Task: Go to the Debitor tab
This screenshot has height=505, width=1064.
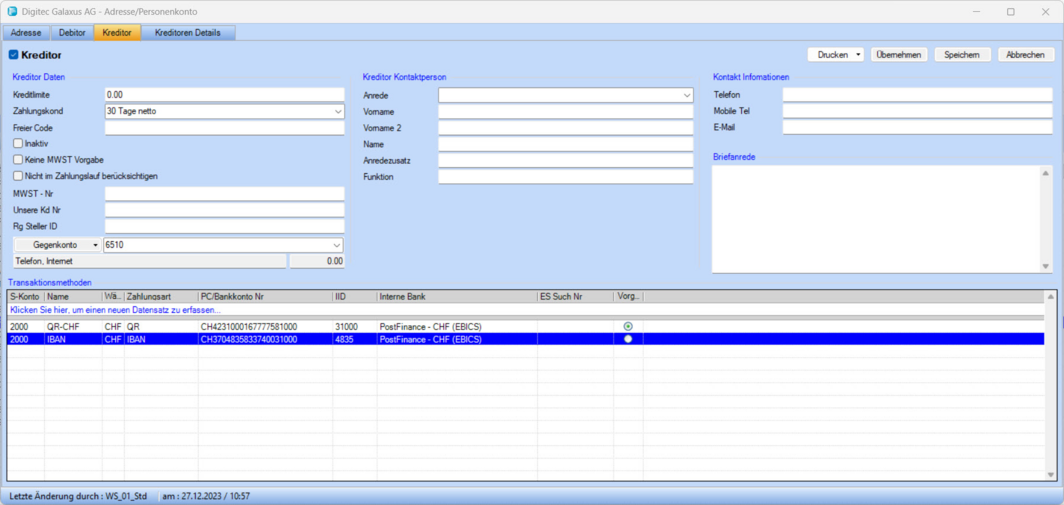Action: tap(72, 33)
